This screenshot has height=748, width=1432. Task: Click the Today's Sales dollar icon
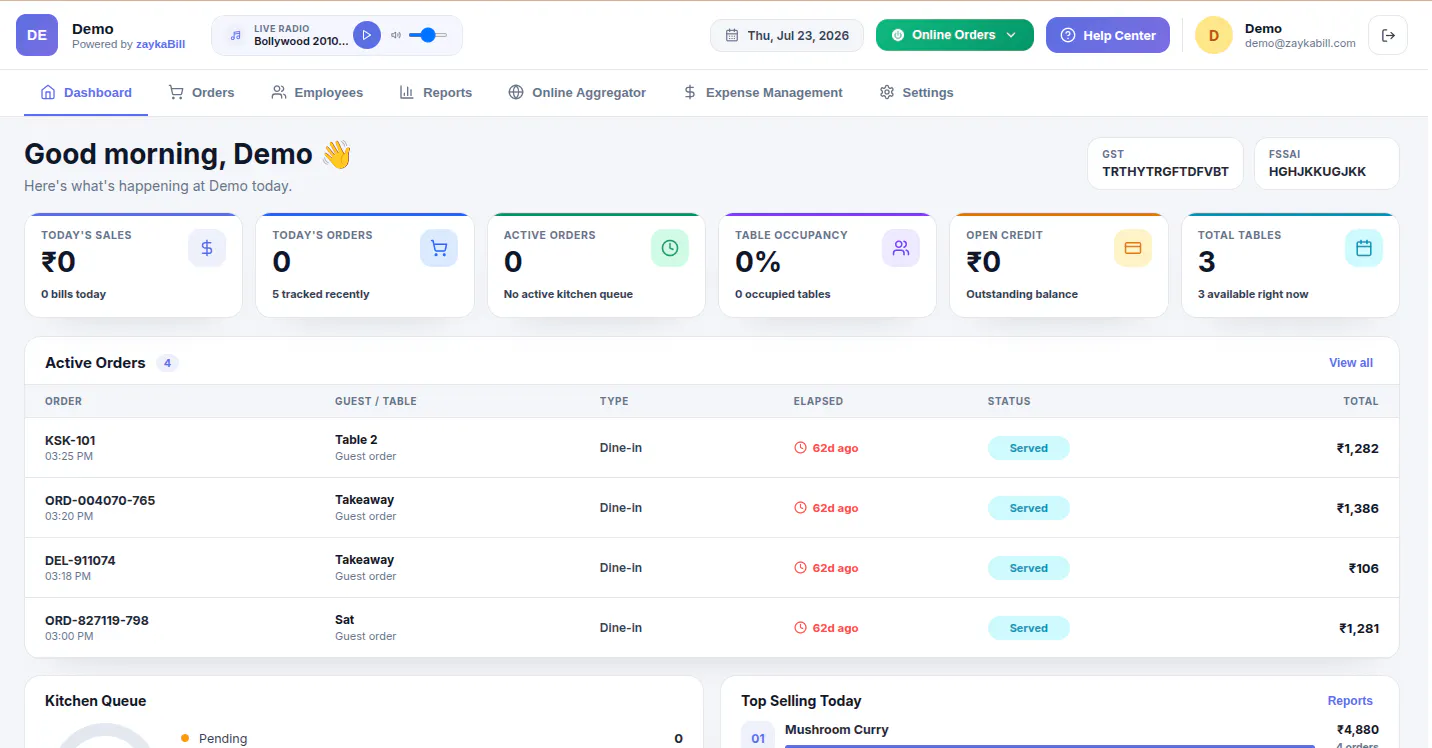(x=207, y=248)
